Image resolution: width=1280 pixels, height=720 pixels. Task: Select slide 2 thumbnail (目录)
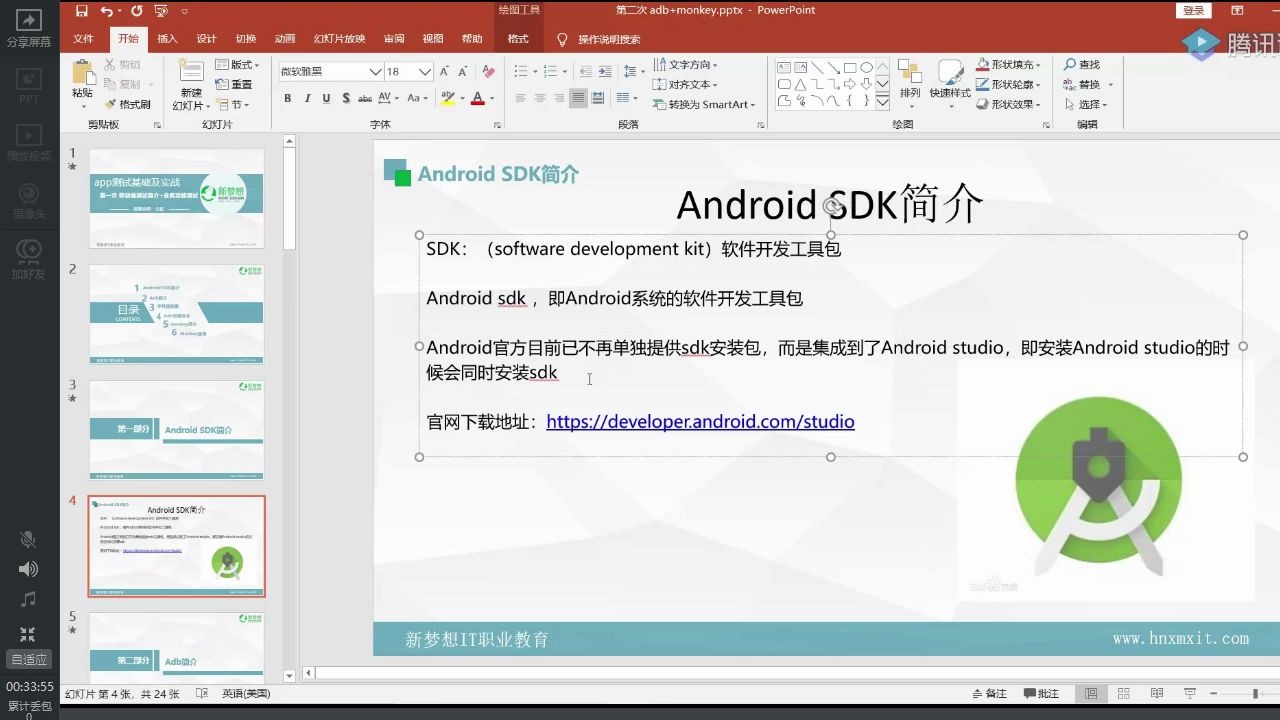pyautogui.click(x=177, y=314)
